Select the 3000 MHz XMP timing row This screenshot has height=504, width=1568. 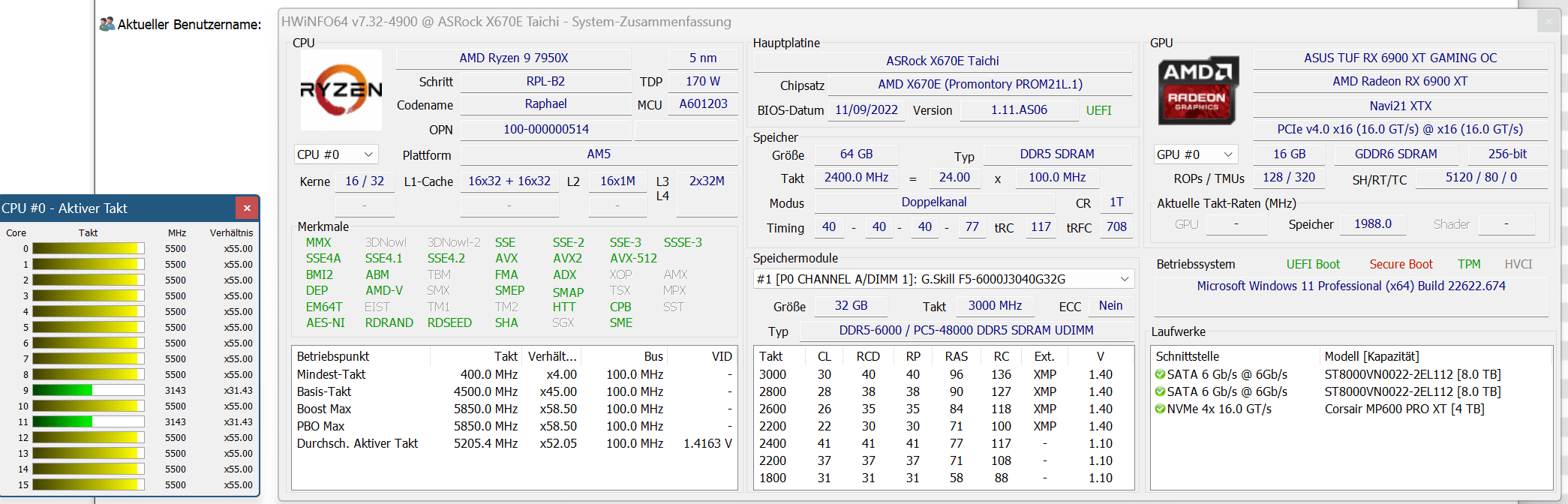(x=942, y=374)
